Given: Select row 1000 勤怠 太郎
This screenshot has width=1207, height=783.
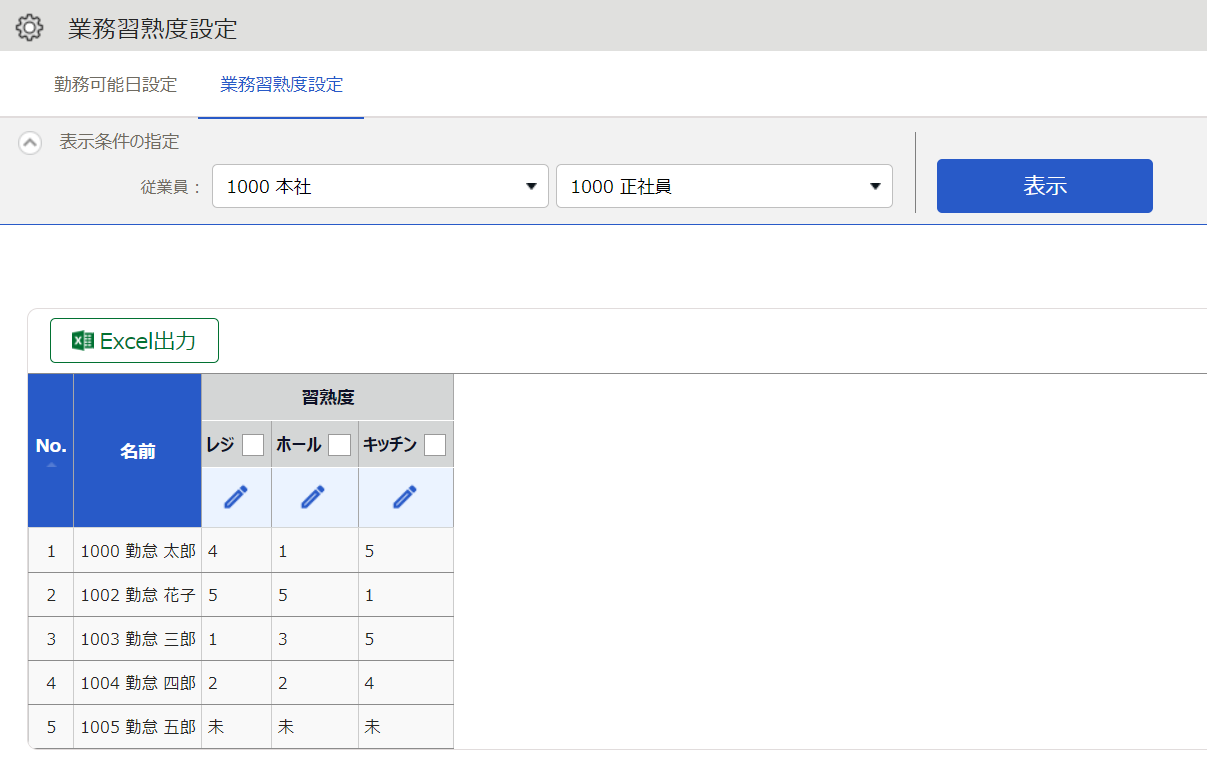Looking at the screenshot, I should tap(241, 551).
